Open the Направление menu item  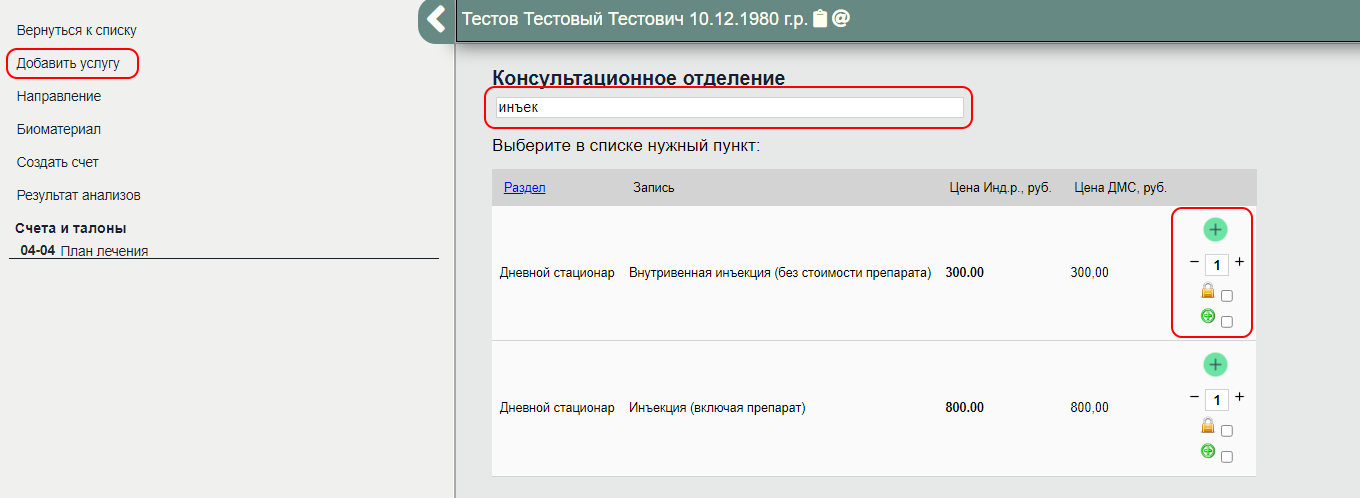pos(59,97)
